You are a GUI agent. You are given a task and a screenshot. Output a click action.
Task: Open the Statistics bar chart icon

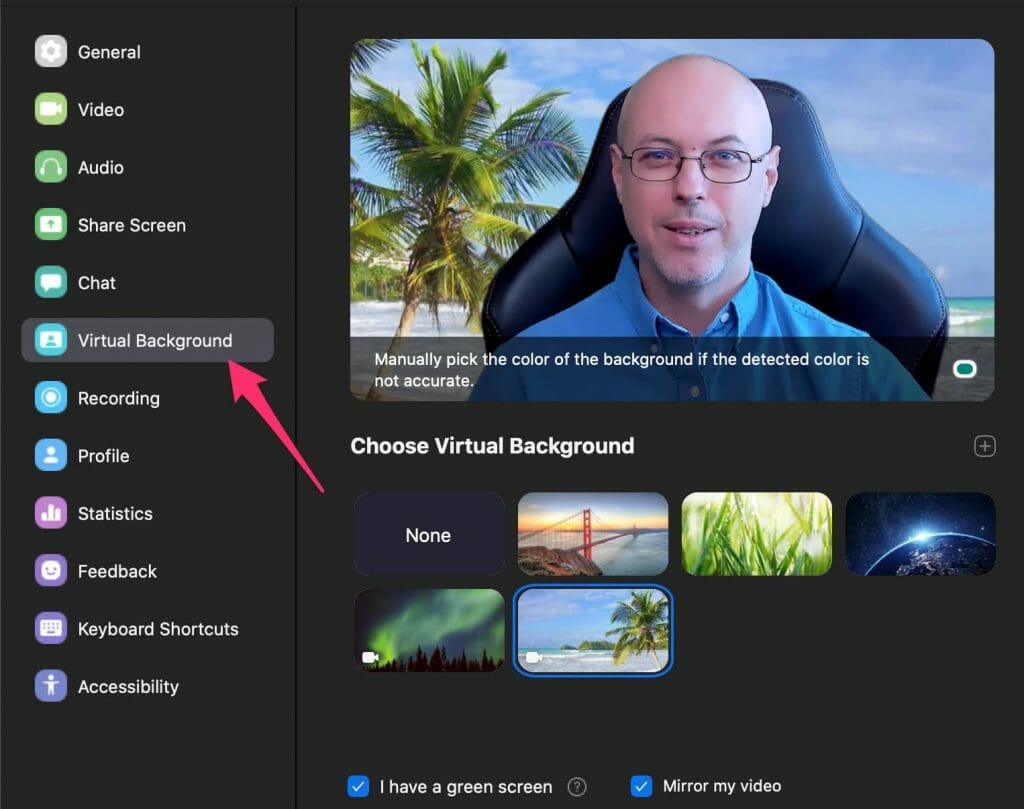tap(51, 514)
